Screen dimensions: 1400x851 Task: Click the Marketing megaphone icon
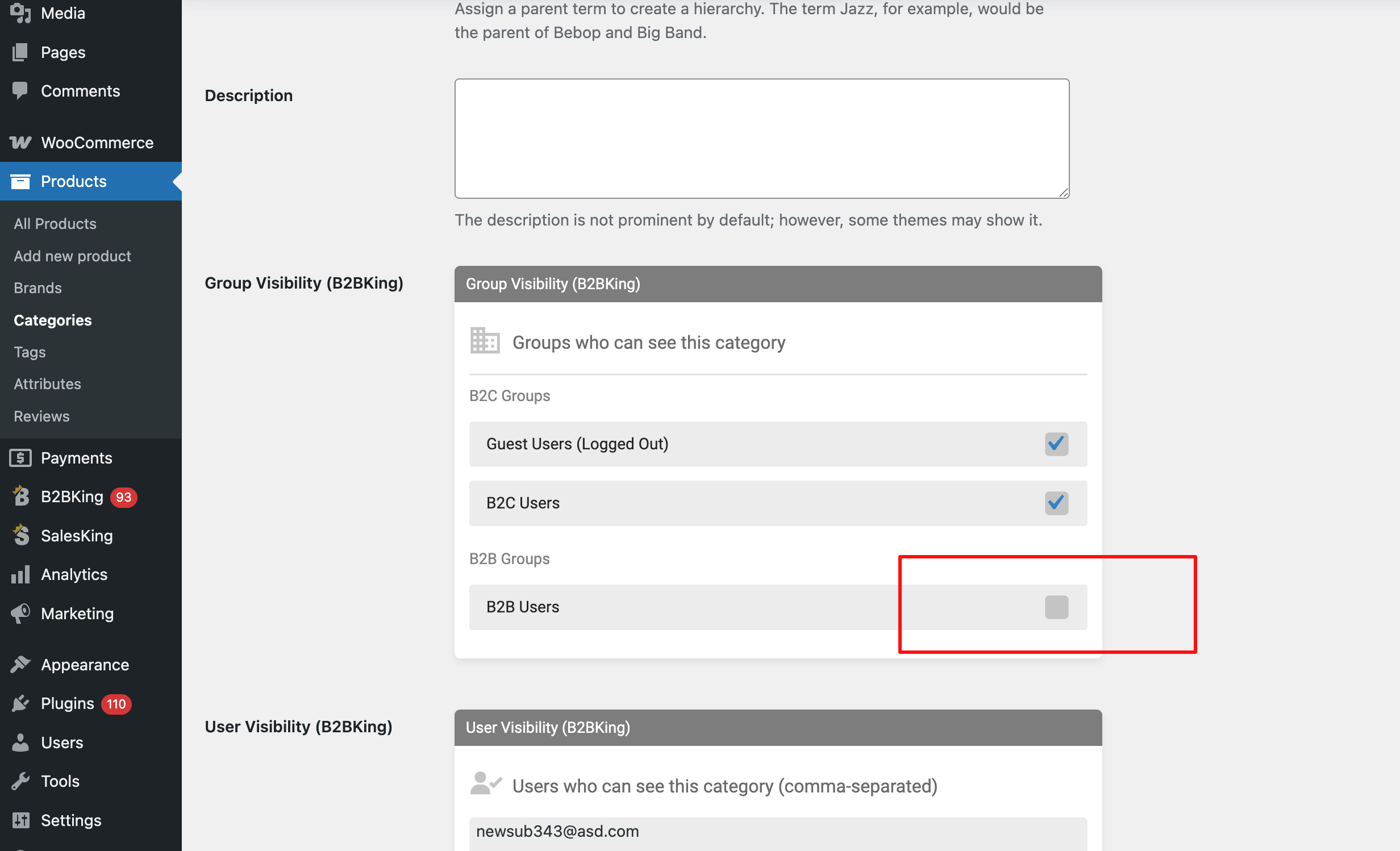[x=20, y=614]
